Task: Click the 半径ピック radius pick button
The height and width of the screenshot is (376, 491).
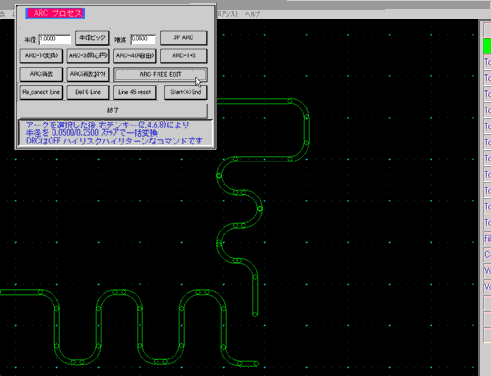Action: (92, 38)
